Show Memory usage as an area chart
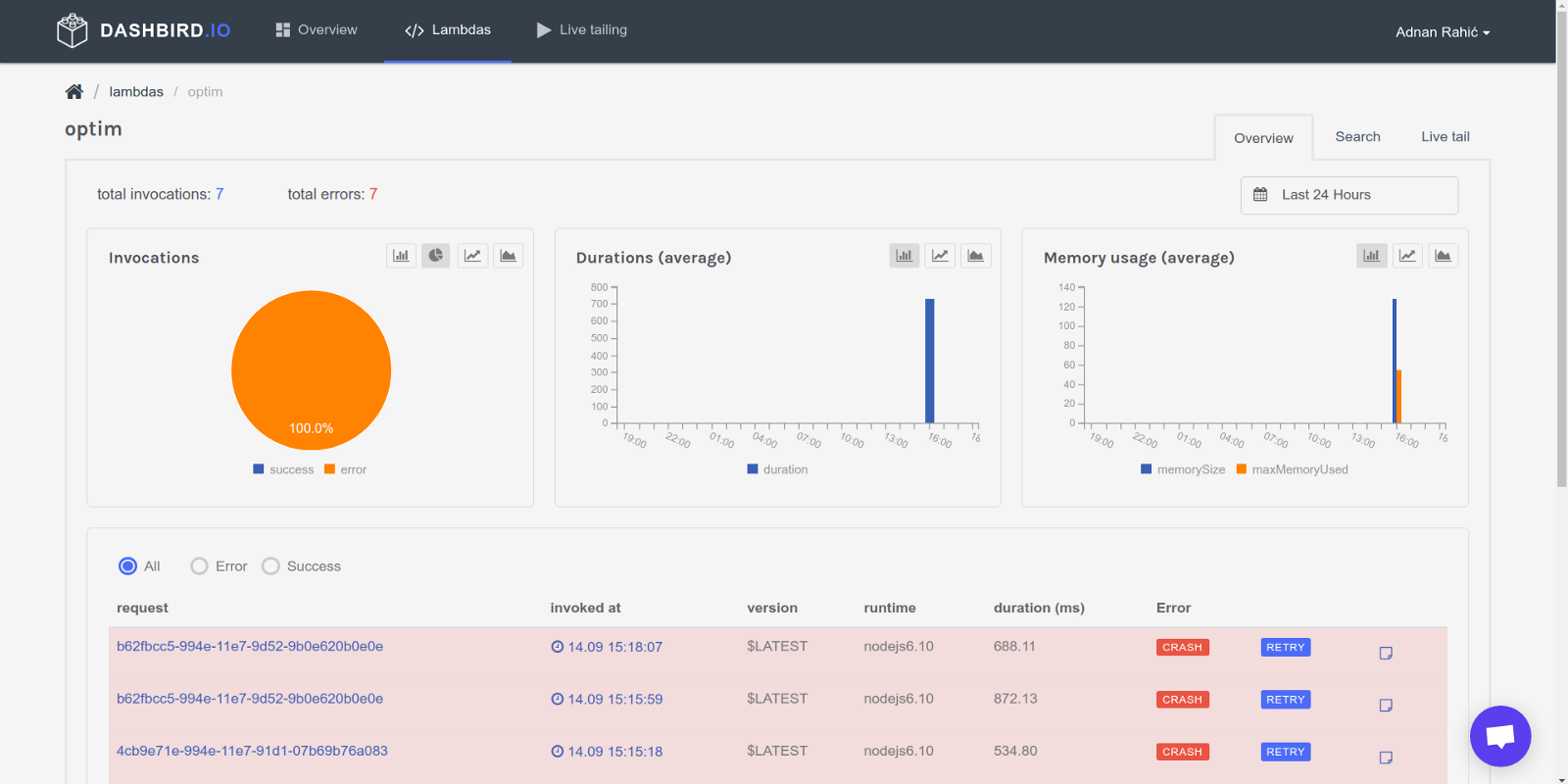The image size is (1568, 784). [x=1444, y=256]
